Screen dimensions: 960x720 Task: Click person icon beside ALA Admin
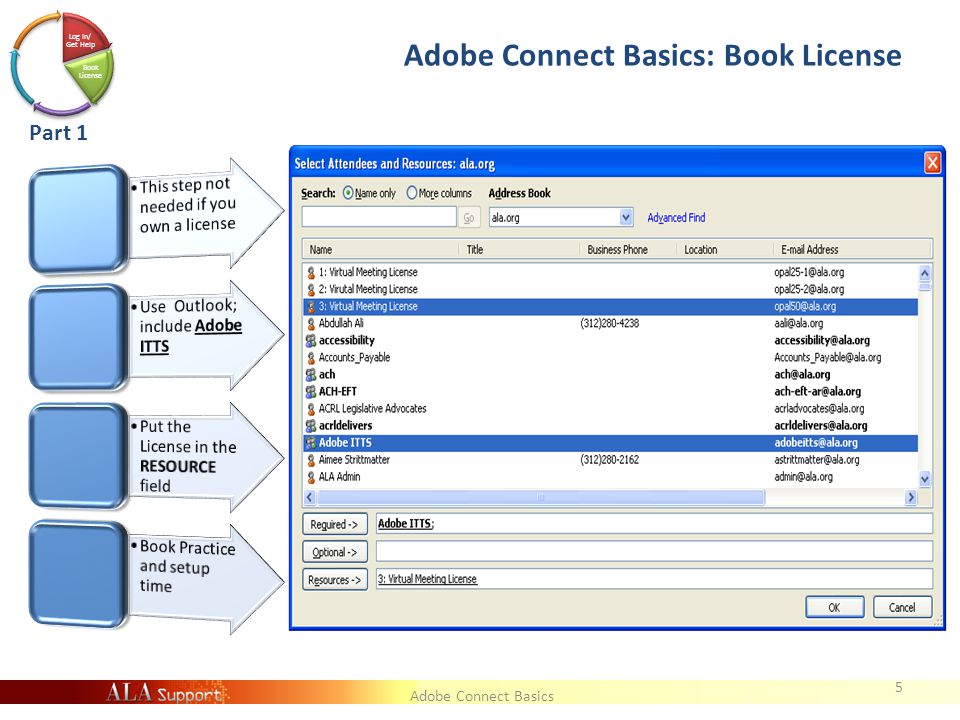tap(311, 478)
